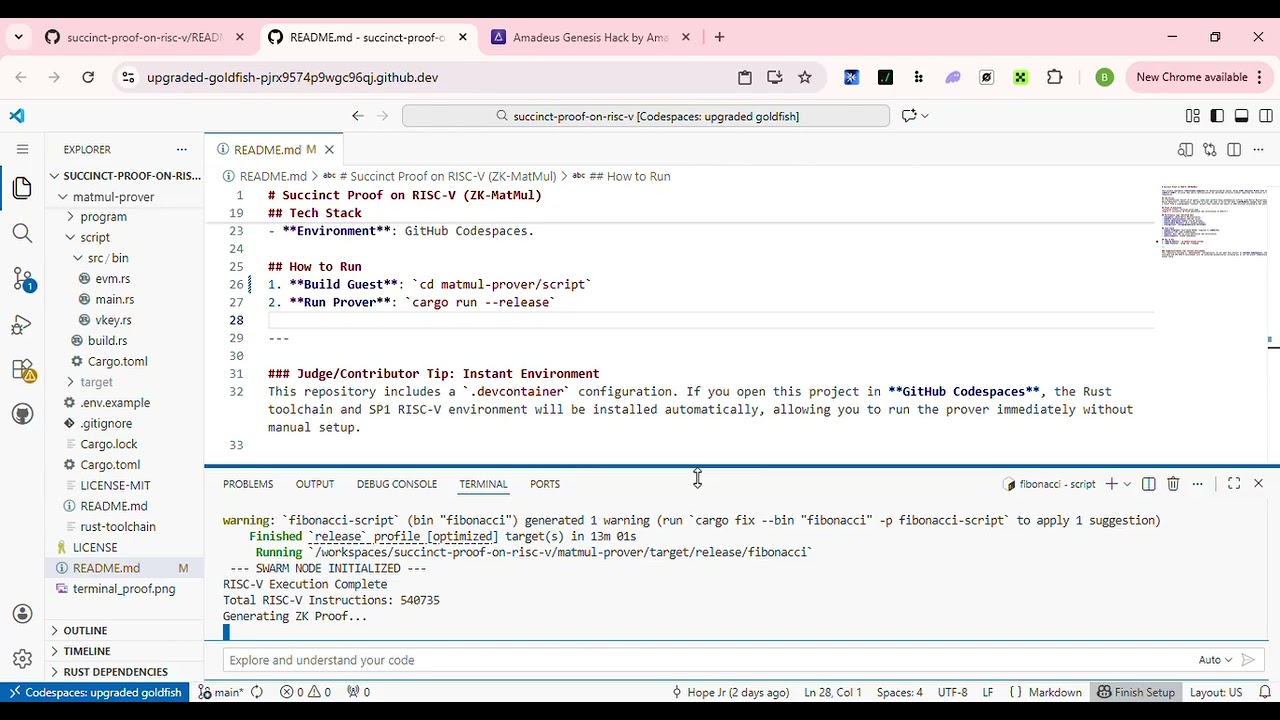Viewport: 1280px width, 720px height.
Task: Open the Accounts icon in activity bar
Action: tap(22, 614)
